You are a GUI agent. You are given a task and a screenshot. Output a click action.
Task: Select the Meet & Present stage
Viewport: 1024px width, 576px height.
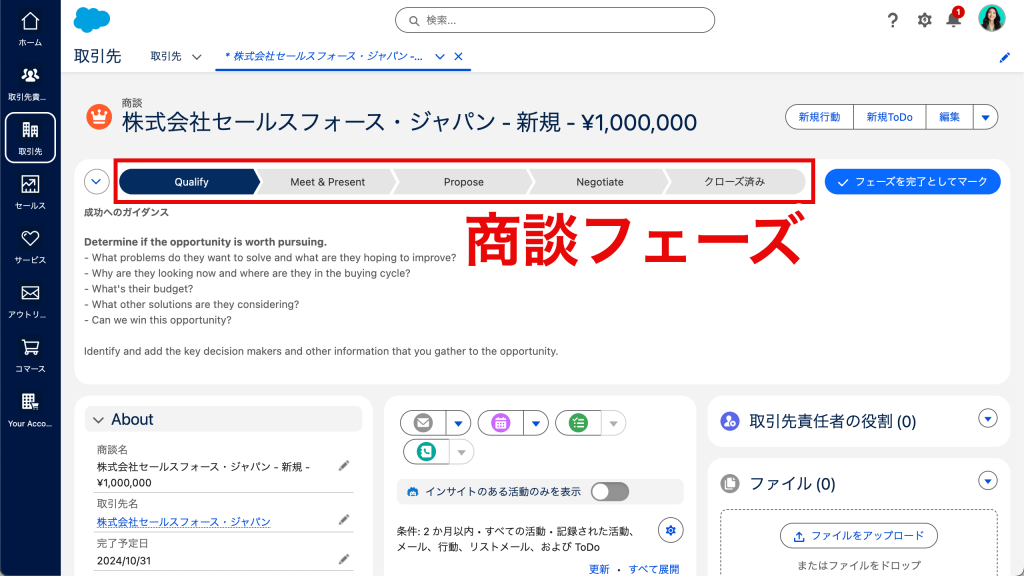point(327,182)
